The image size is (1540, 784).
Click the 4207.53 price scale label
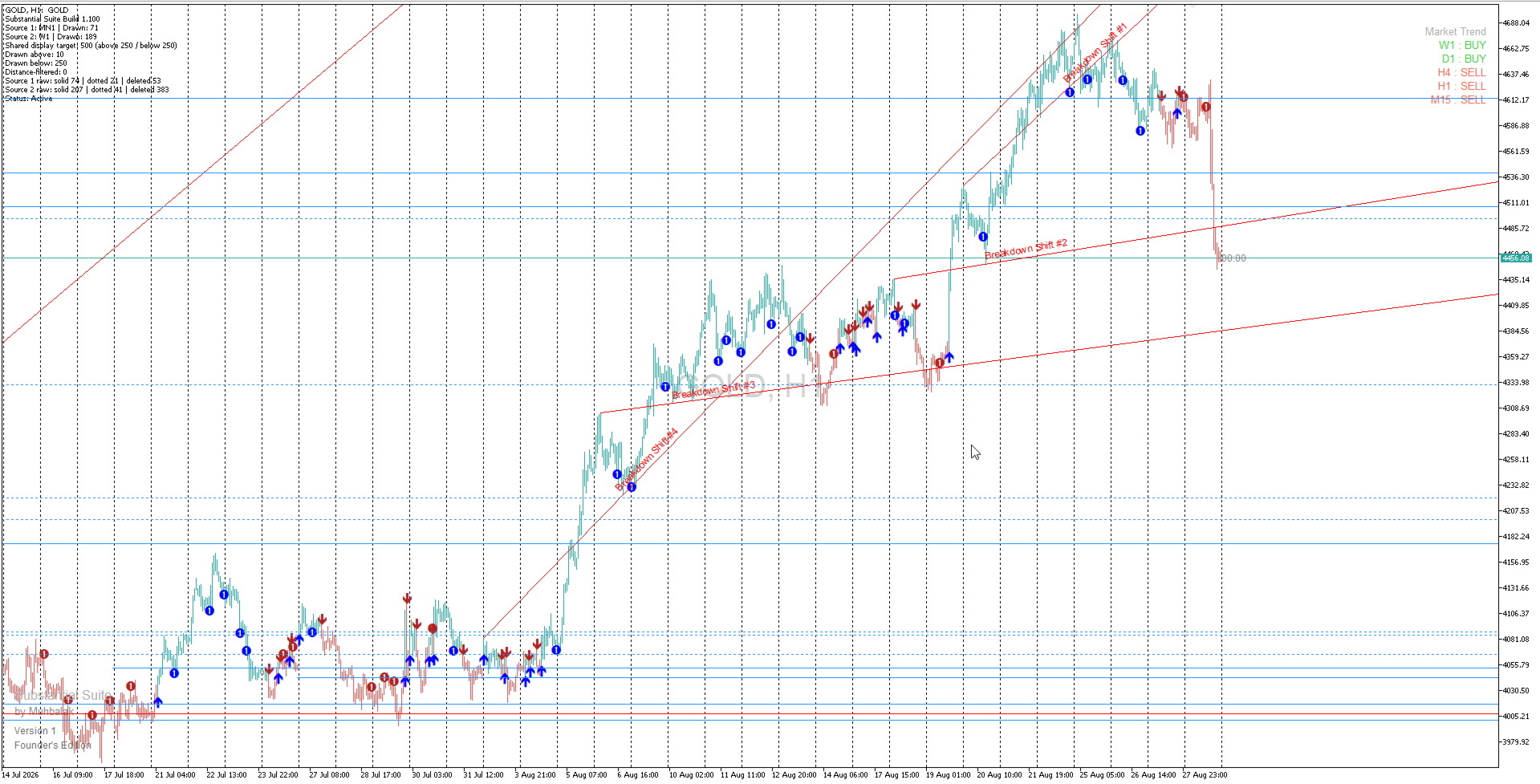pos(1516,511)
